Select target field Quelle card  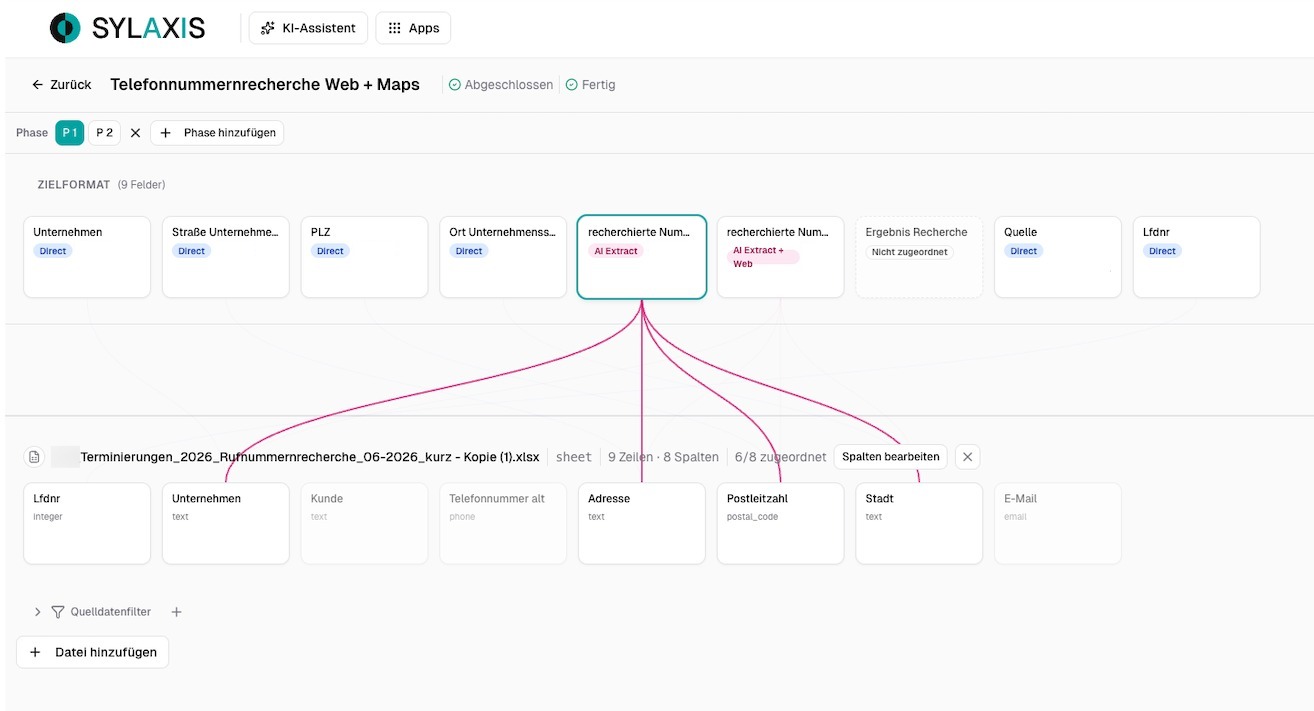tap(1058, 257)
